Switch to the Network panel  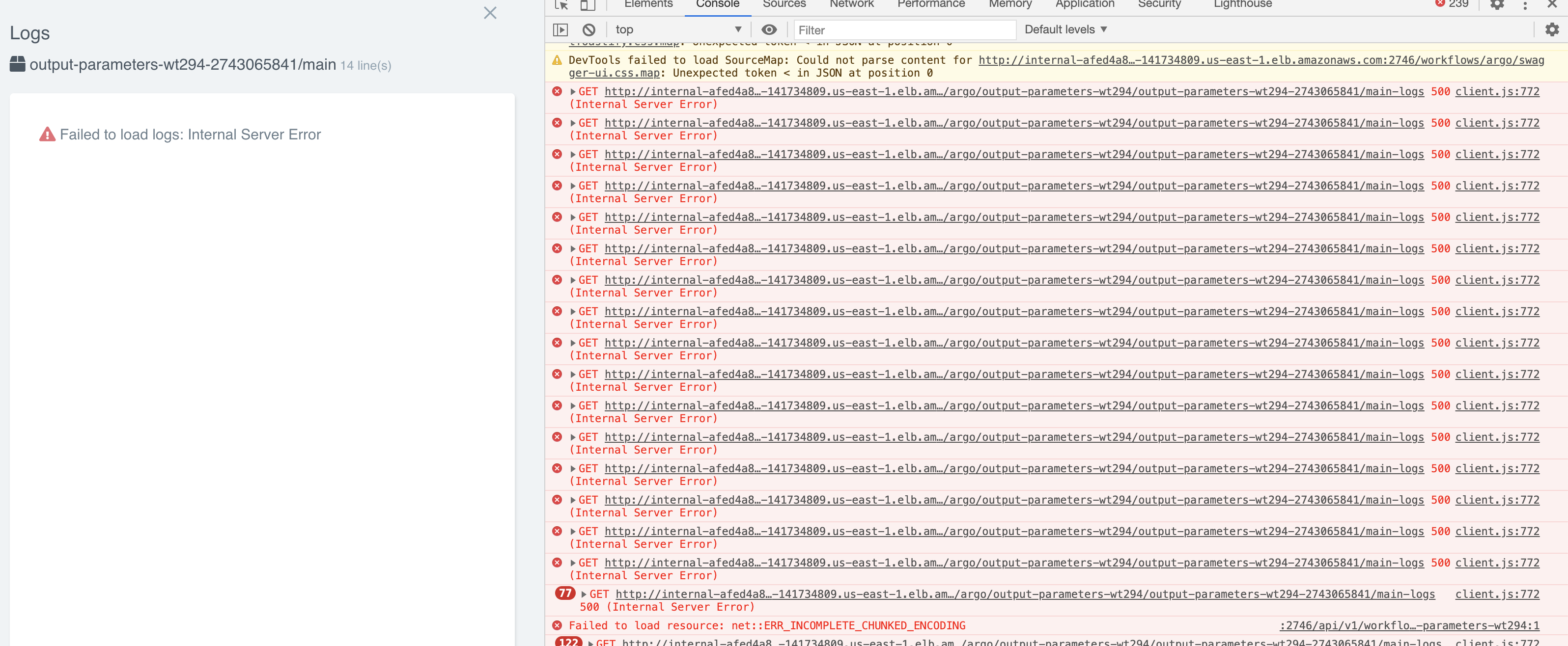(851, 3)
